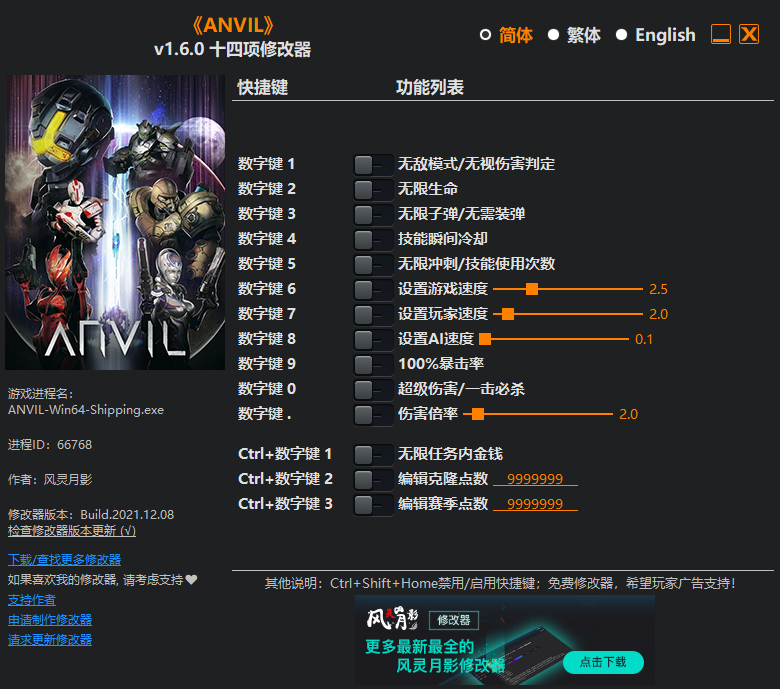Close the trainer with the X icon
This screenshot has width=780, height=689.
pyautogui.click(x=749, y=34)
